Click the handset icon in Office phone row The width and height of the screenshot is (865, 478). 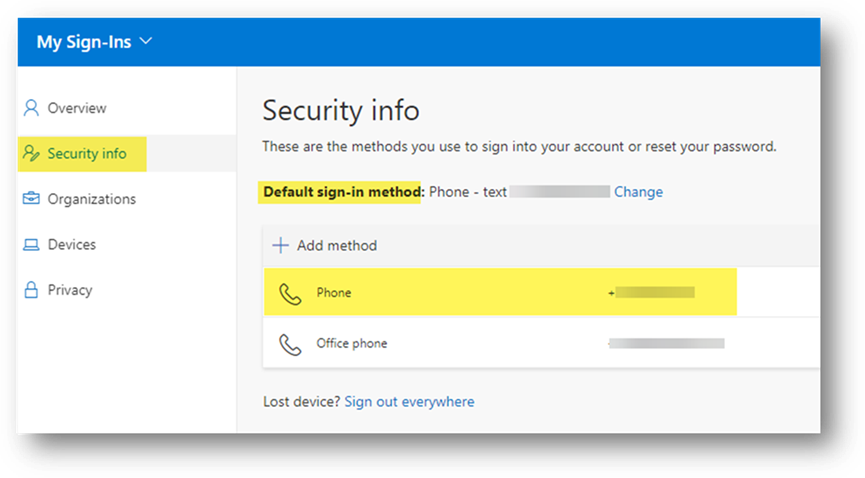pyautogui.click(x=290, y=344)
